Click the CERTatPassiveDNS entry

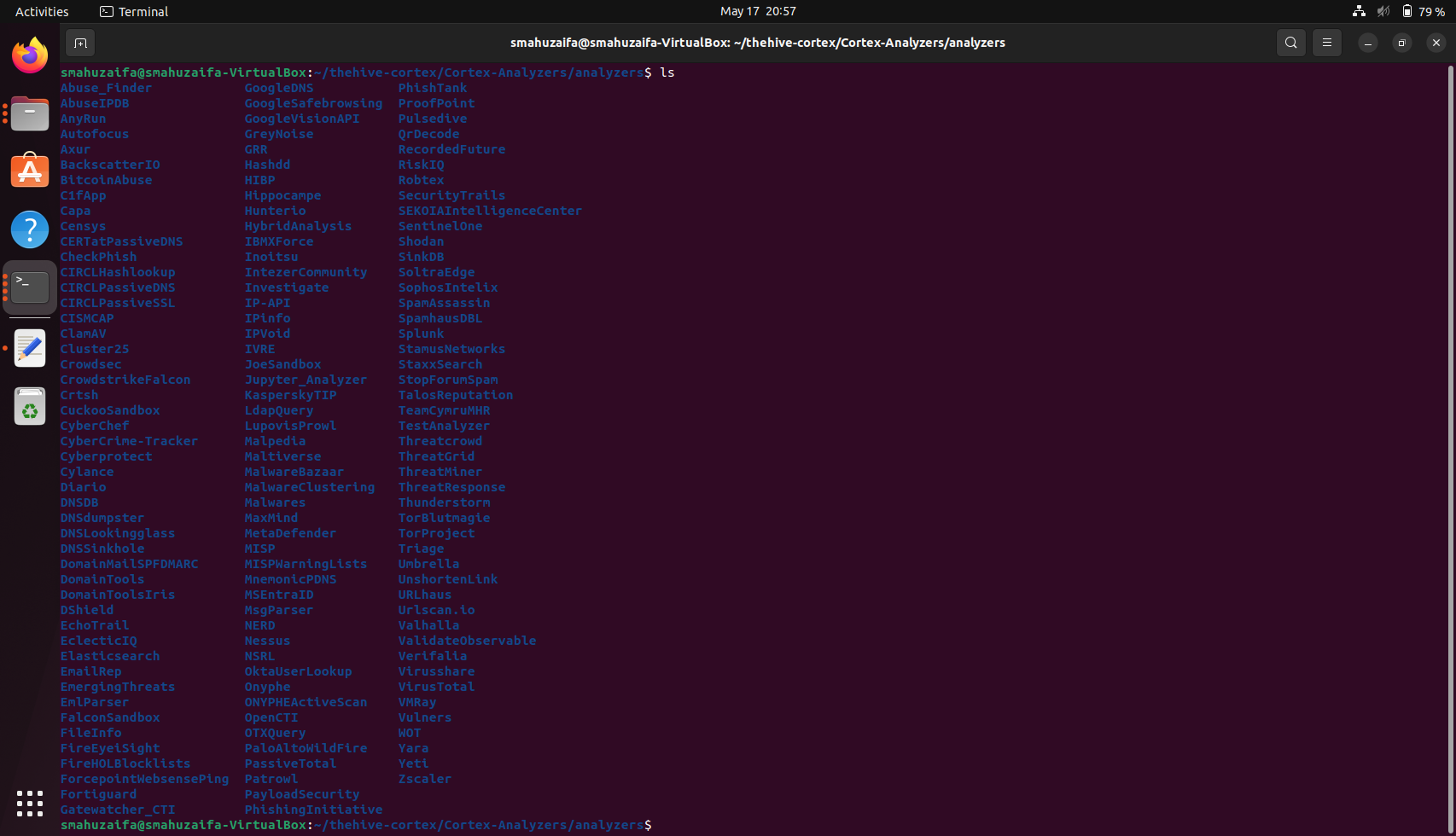(x=121, y=241)
